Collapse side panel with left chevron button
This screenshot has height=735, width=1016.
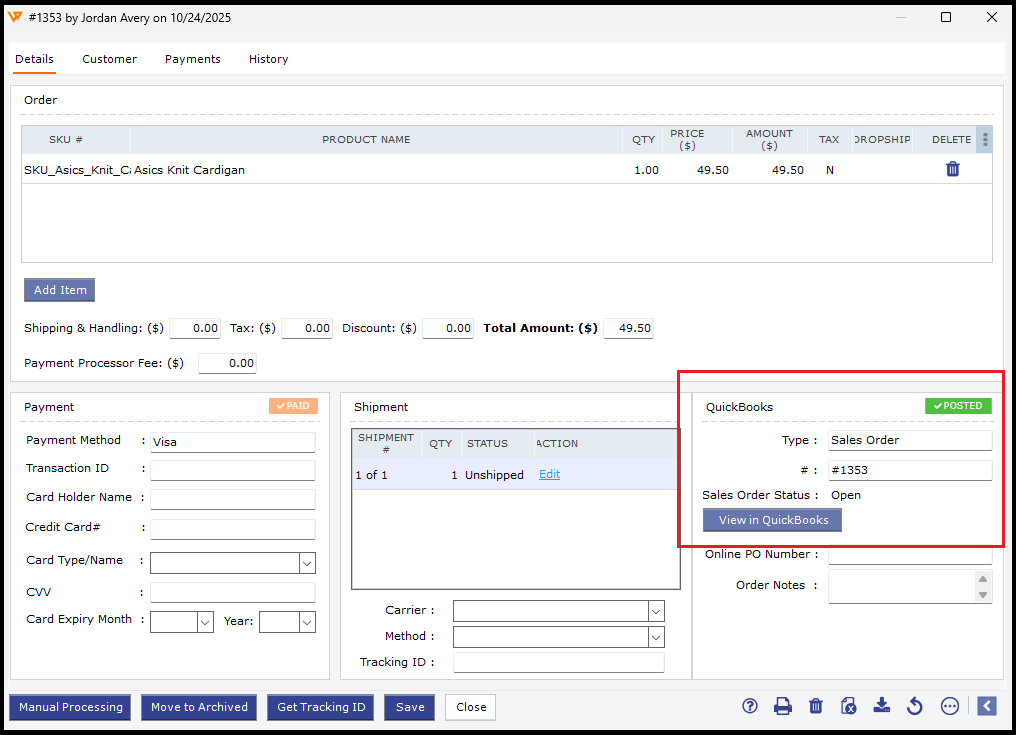[987, 706]
